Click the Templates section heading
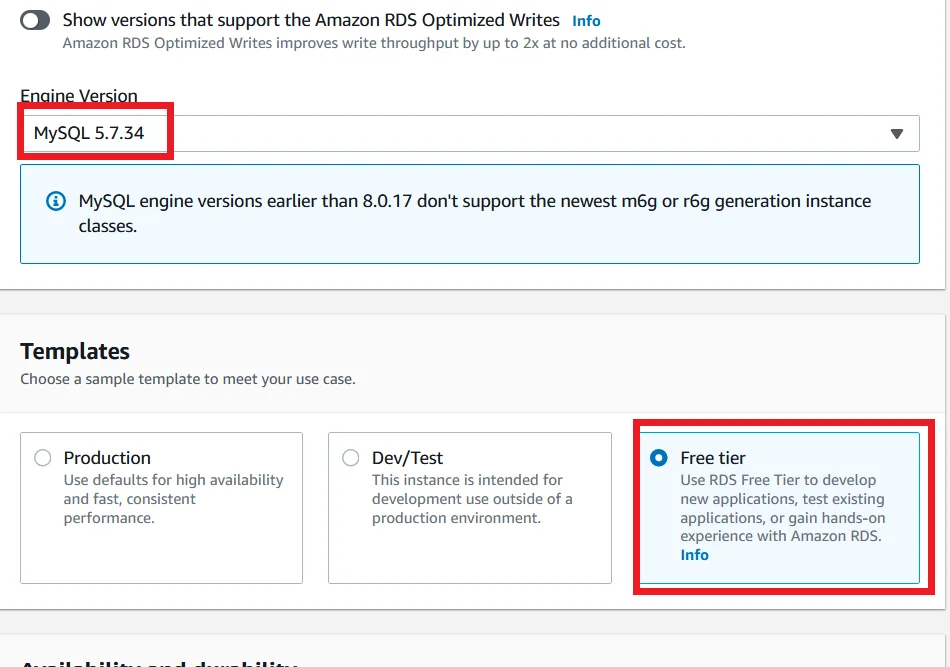The image size is (950, 667). [x=75, y=351]
